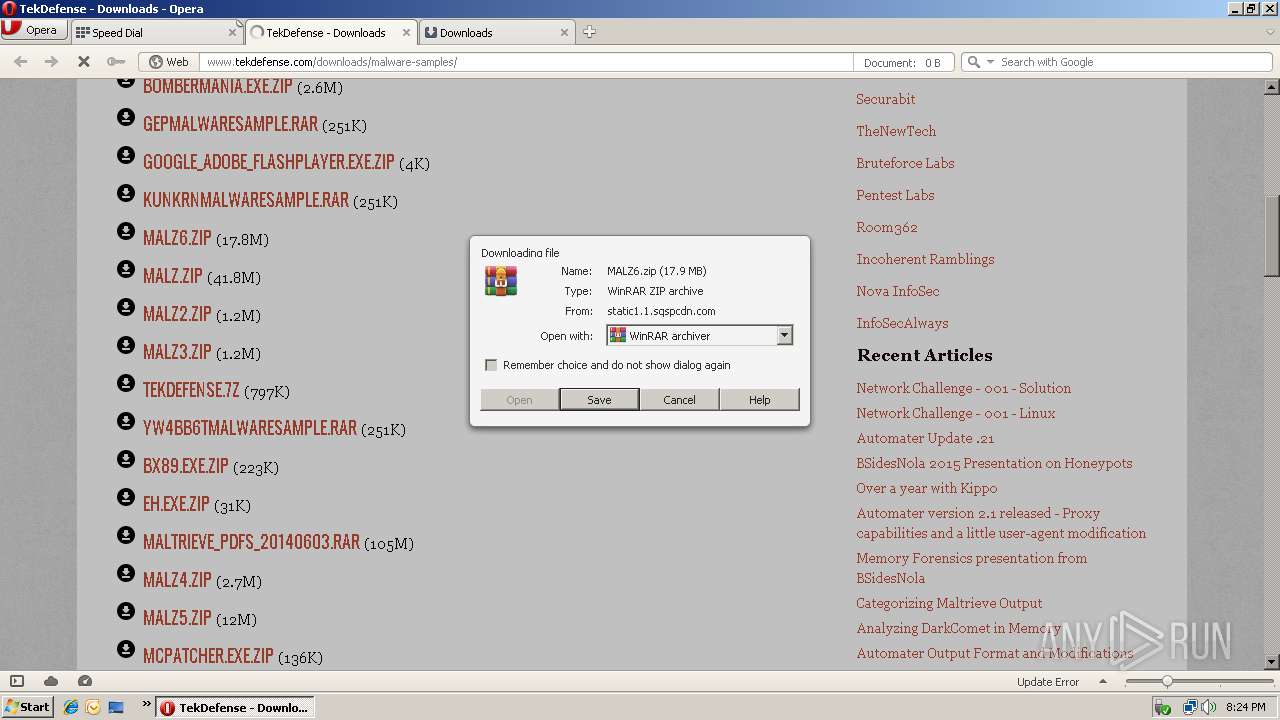Viewport: 1280px width, 720px height.
Task: Click the download icon beside EH.EXE.ZIP
Action: [126, 497]
